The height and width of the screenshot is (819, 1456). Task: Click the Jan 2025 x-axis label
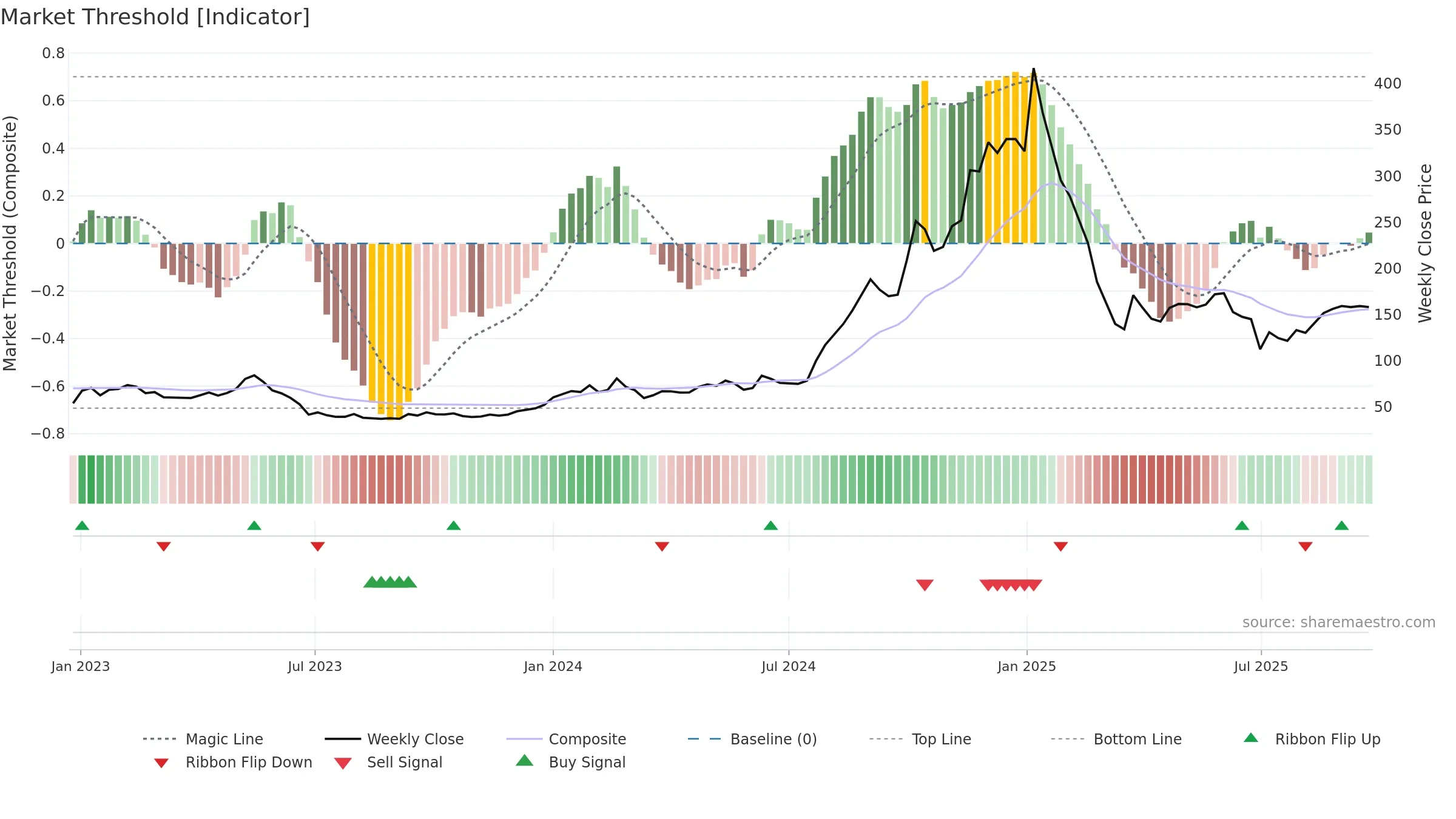1026,666
